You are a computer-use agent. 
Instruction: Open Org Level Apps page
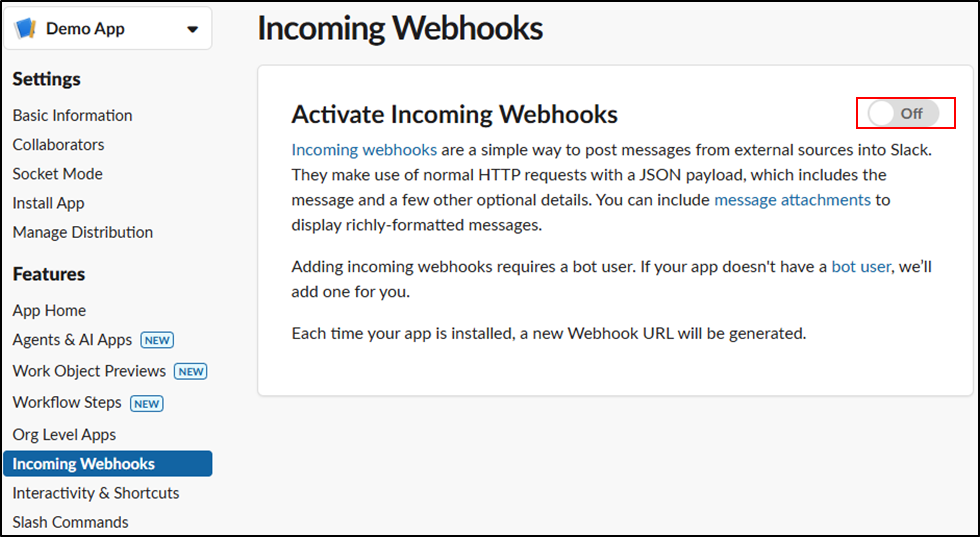coord(64,434)
